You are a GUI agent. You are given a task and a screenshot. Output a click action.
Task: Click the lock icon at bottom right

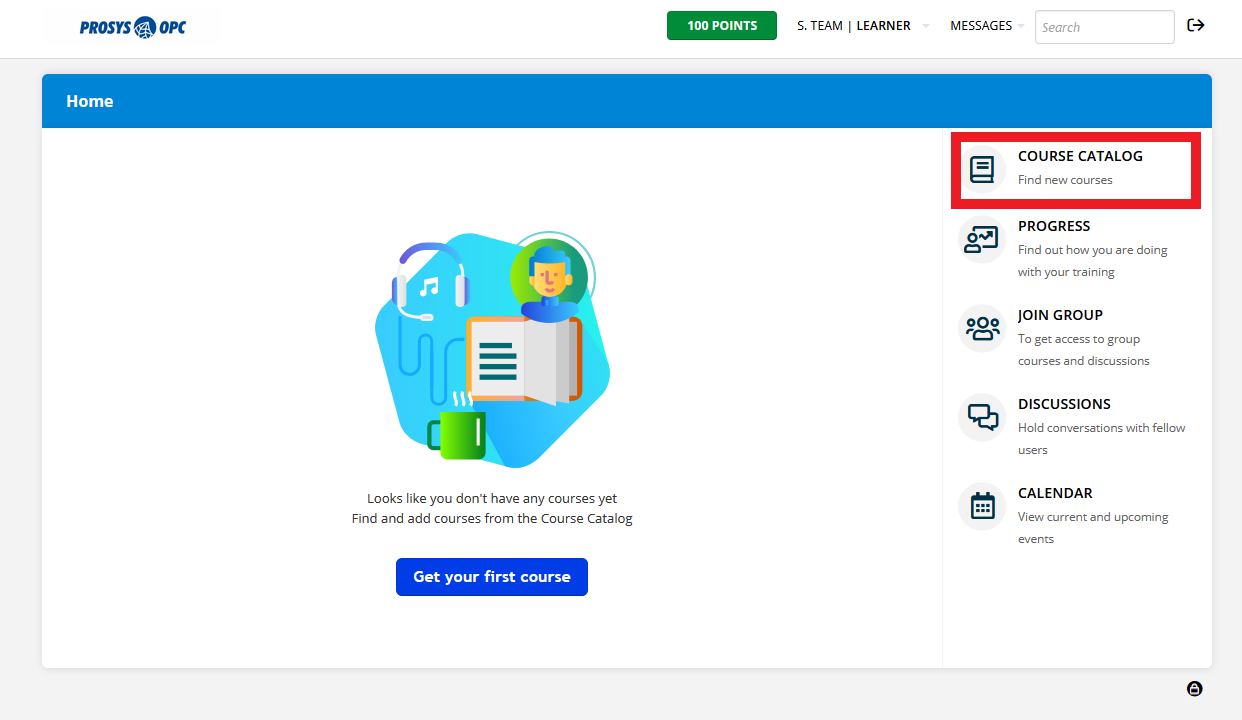tap(1194, 688)
